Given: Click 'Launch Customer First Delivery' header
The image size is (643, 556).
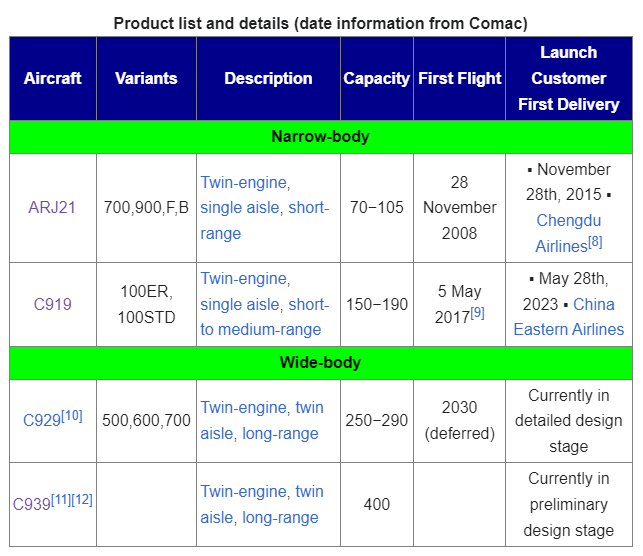Looking at the screenshot, I should click(569, 78).
